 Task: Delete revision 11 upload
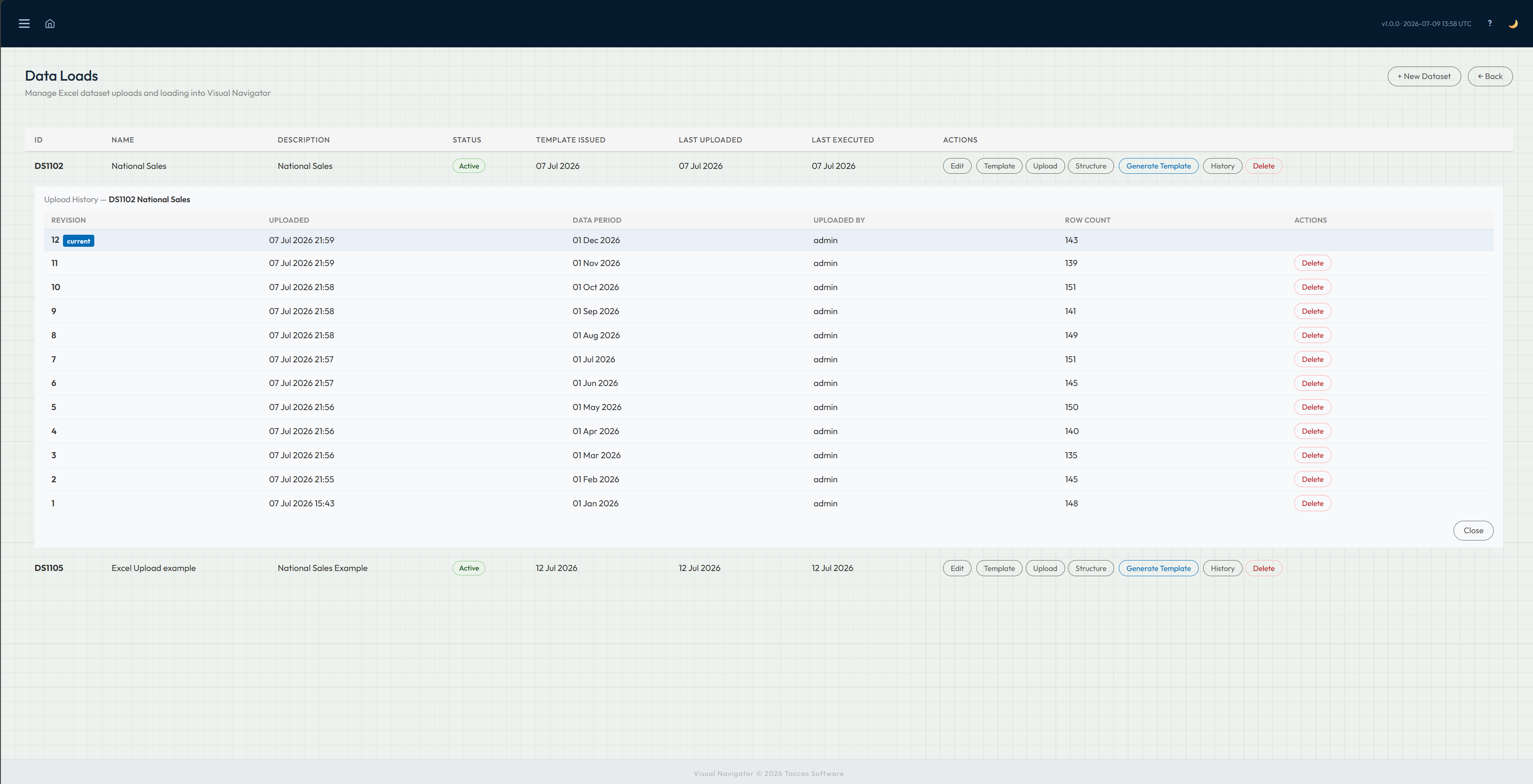pos(1312,263)
